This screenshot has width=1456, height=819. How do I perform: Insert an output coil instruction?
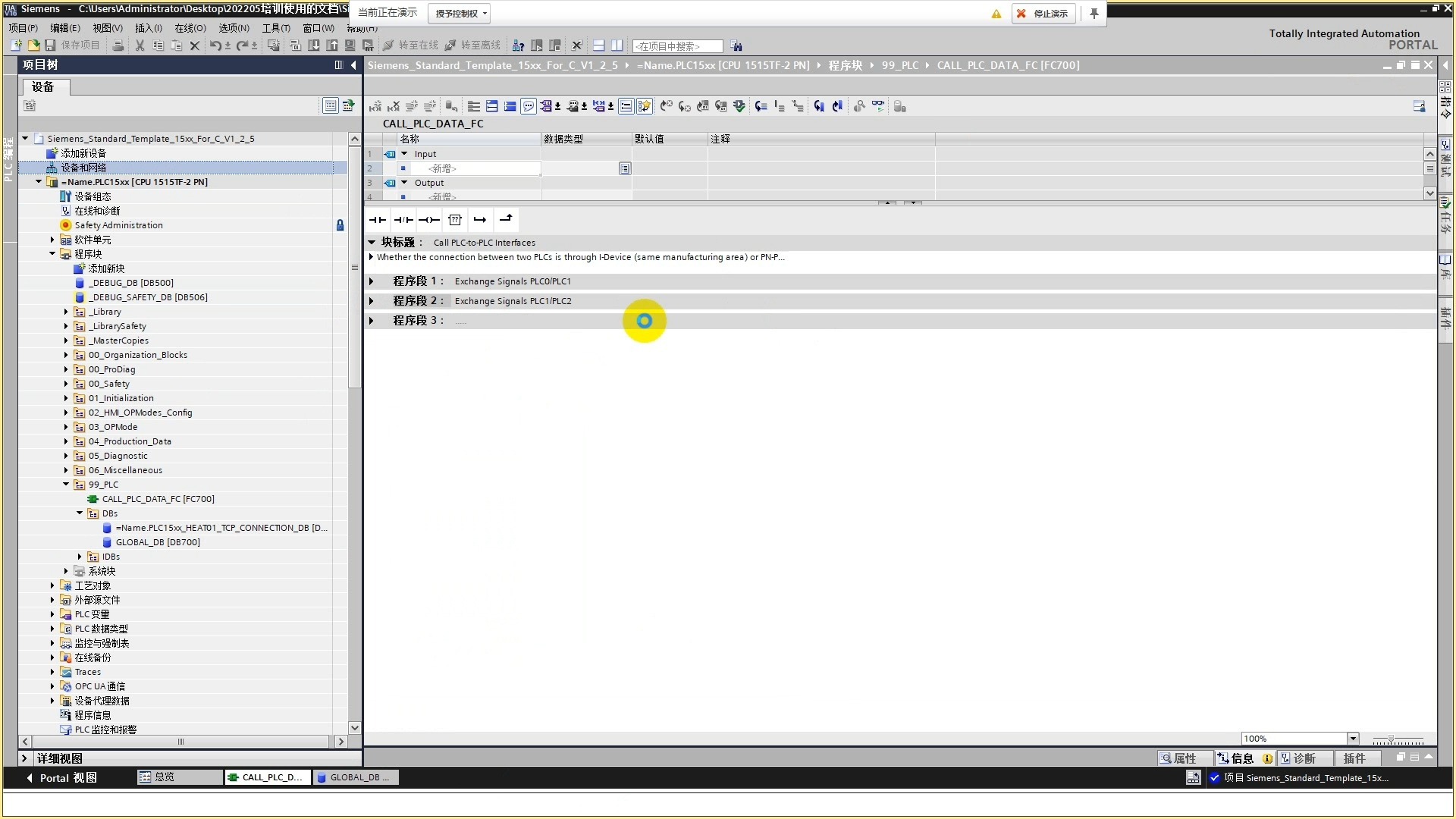pyautogui.click(x=429, y=220)
